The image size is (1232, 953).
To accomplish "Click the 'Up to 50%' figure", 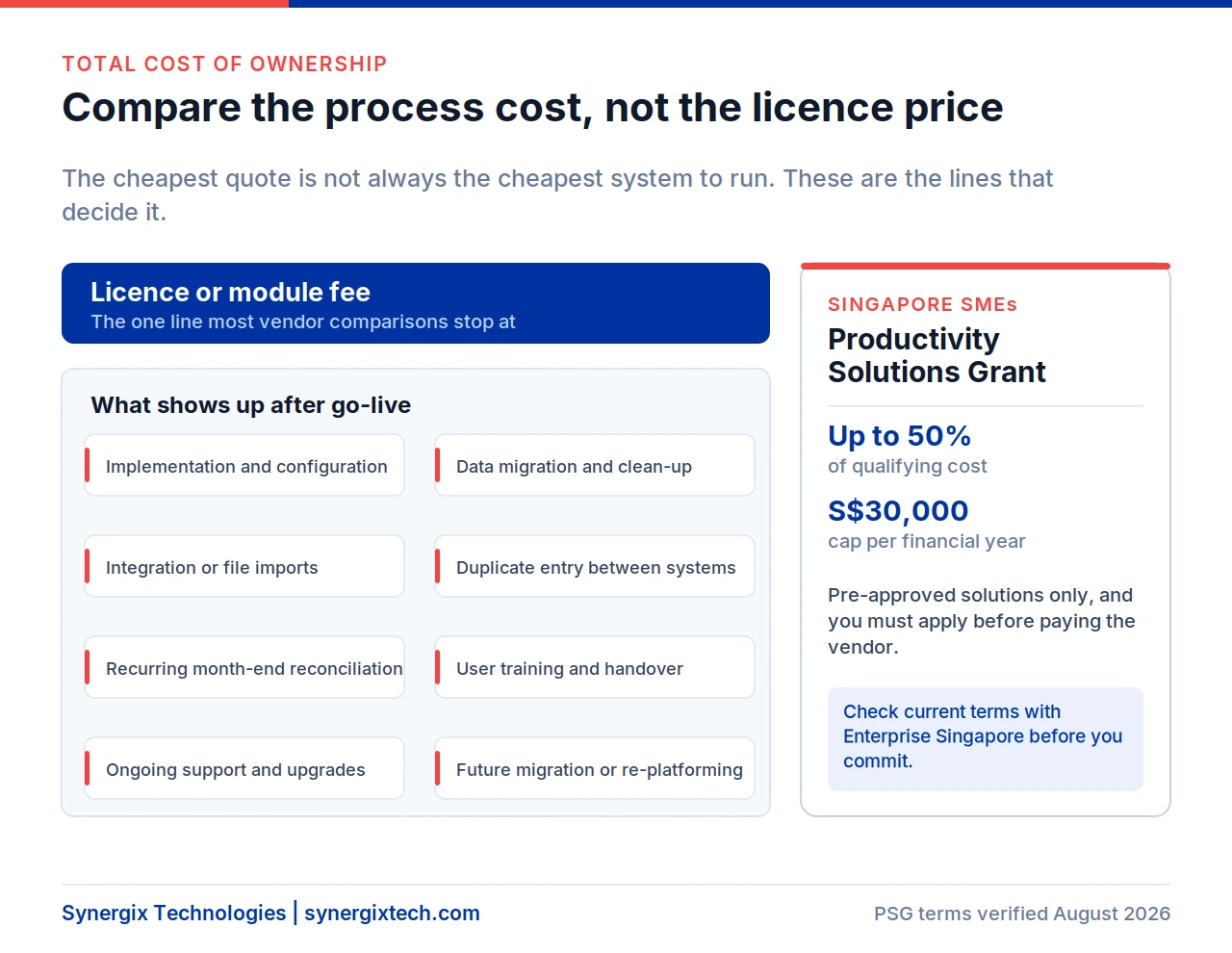I will click(x=899, y=435).
